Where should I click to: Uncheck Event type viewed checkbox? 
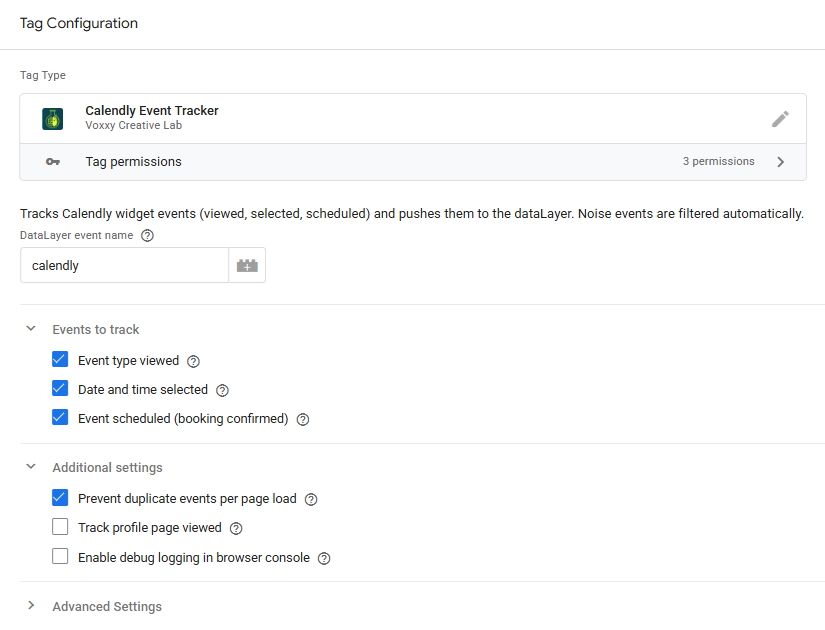60,360
